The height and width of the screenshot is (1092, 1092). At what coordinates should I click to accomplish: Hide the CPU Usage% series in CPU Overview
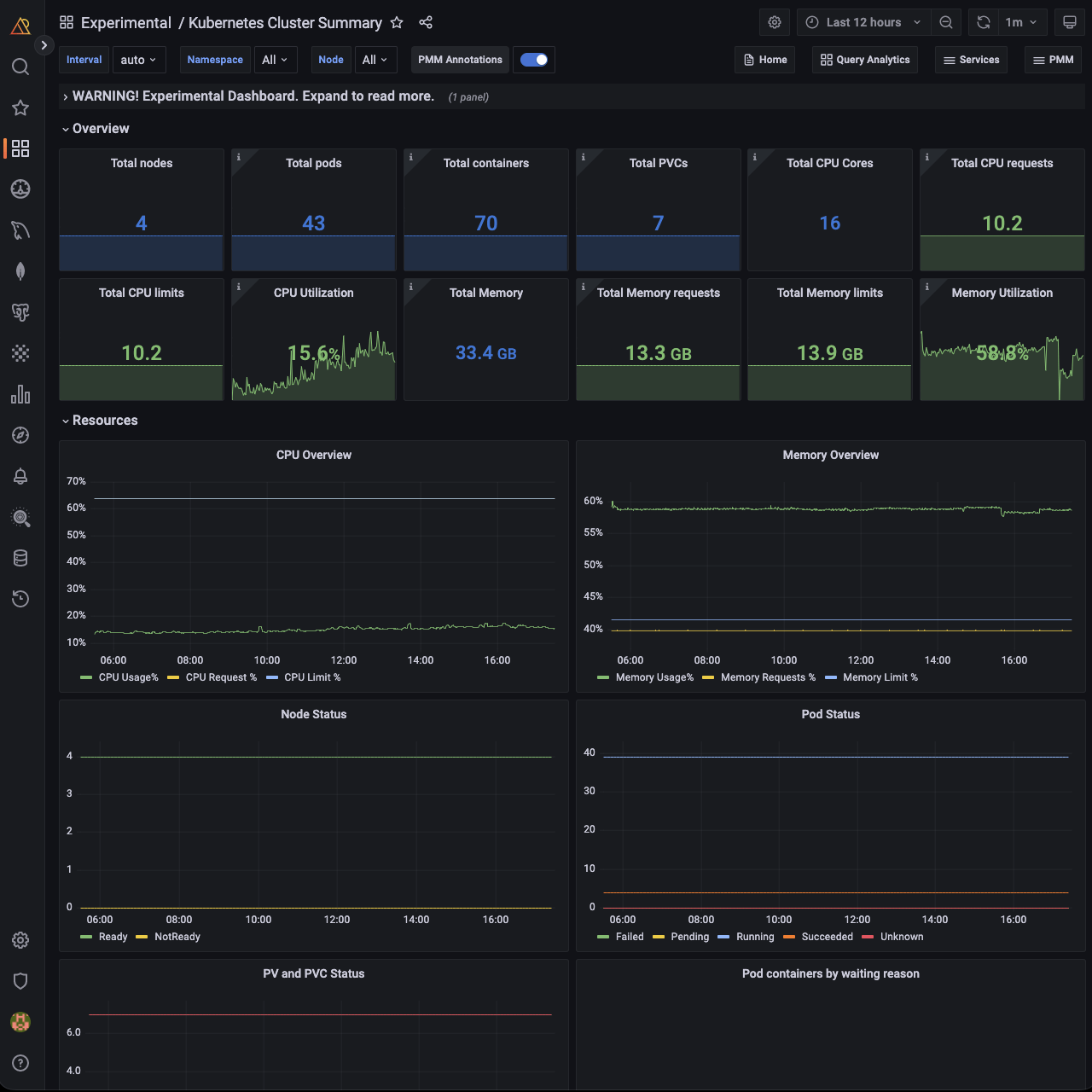click(x=128, y=677)
